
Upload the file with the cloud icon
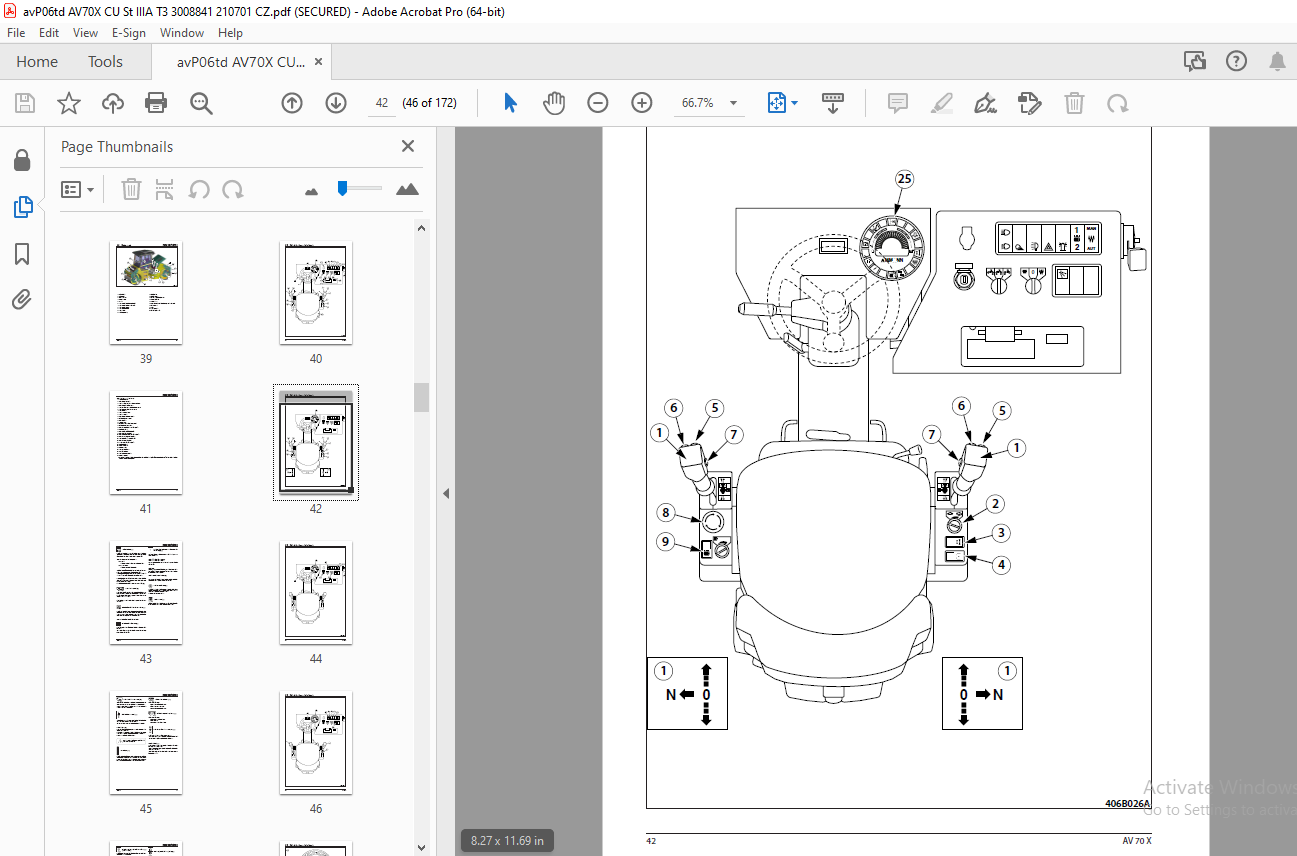112,103
